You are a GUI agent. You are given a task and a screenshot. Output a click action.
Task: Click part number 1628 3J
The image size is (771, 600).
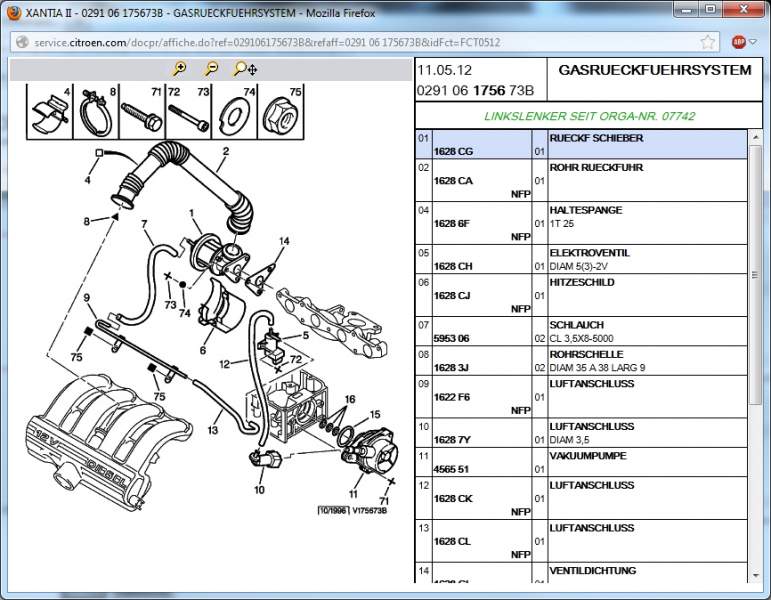pyautogui.click(x=451, y=367)
